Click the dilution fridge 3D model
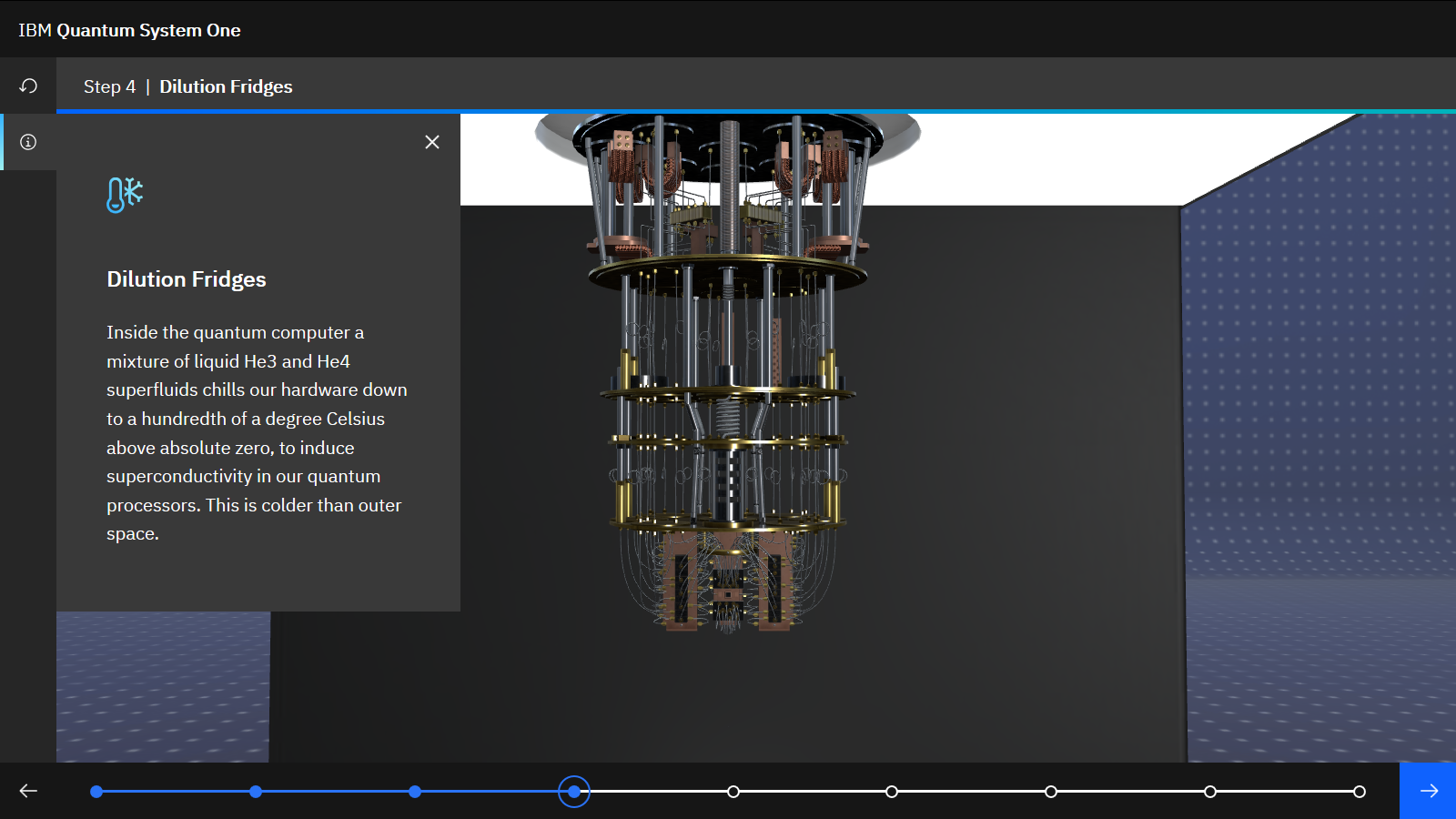1456x819 pixels. (x=728, y=373)
